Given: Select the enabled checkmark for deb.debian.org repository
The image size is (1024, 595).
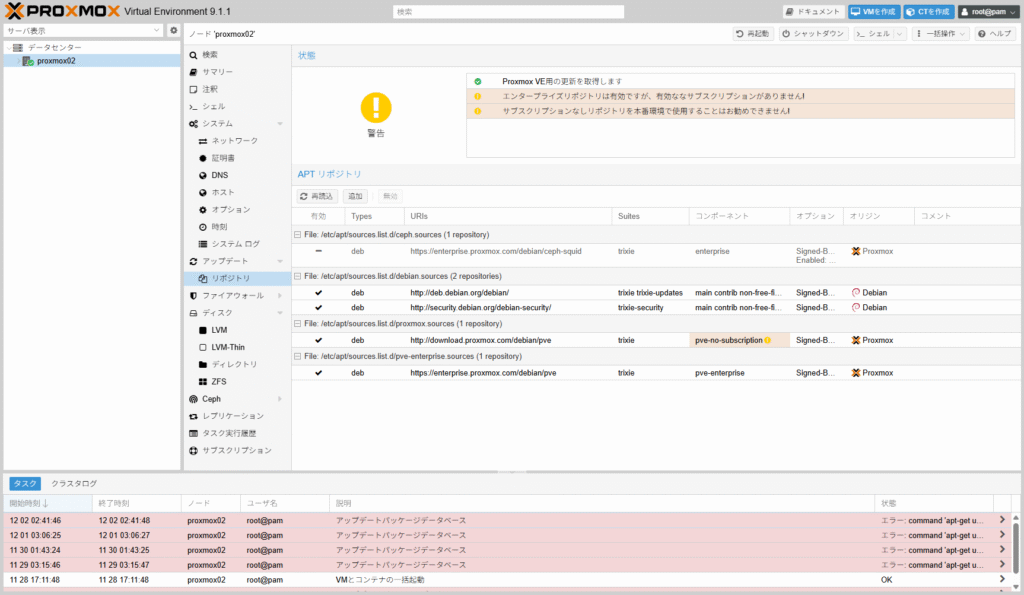Looking at the screenshot, I should 318,293.
